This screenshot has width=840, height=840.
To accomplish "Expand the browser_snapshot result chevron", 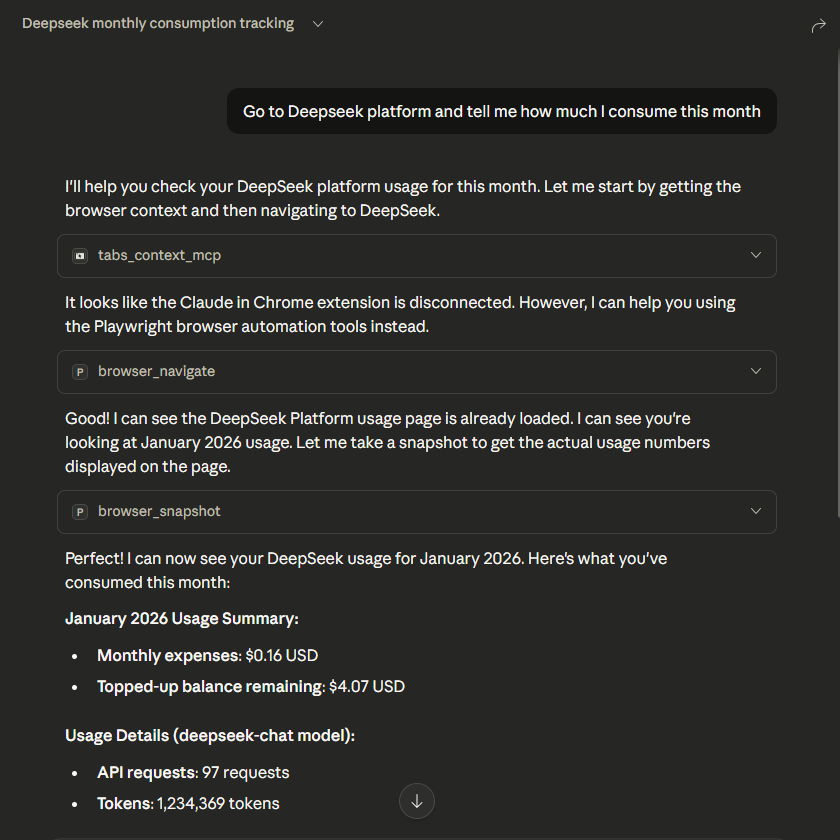I will (x=756, y=511).
